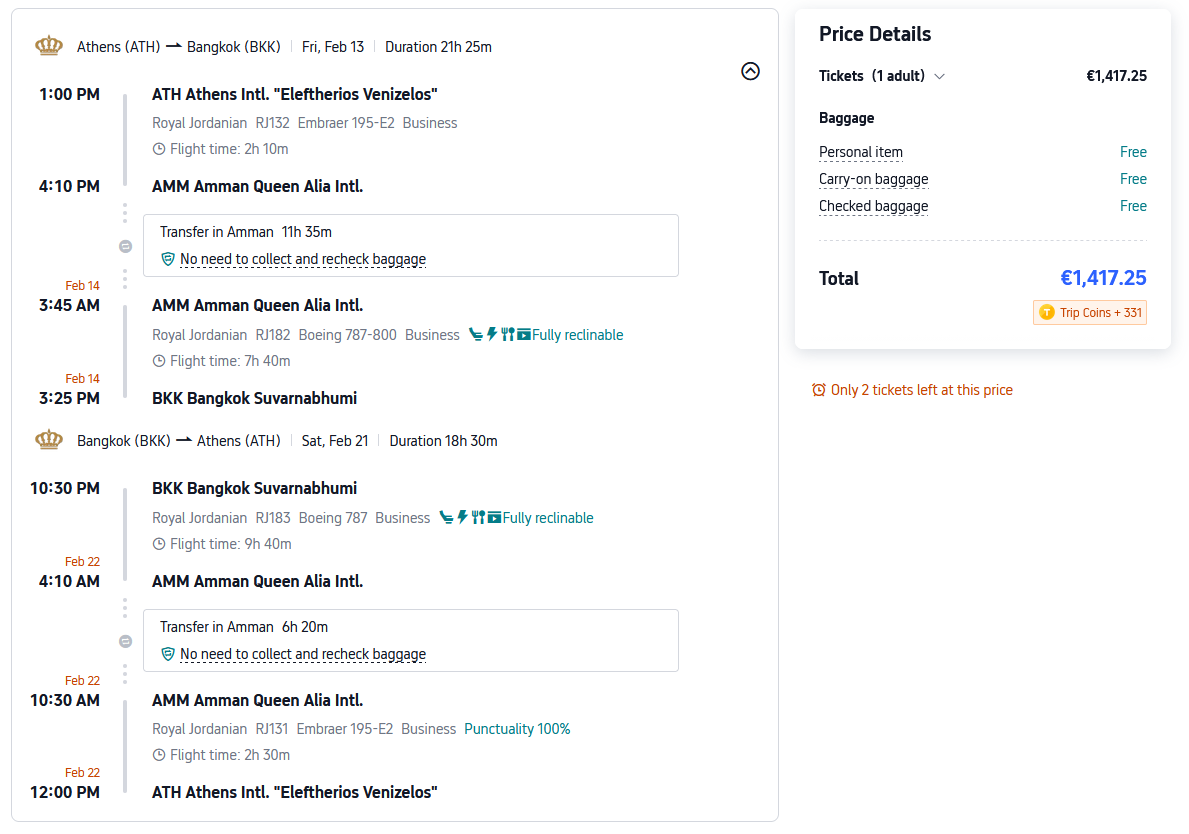Click Personal item baggage info link
This screenshot has width=1189, height=834.
[x=860, y=152]
